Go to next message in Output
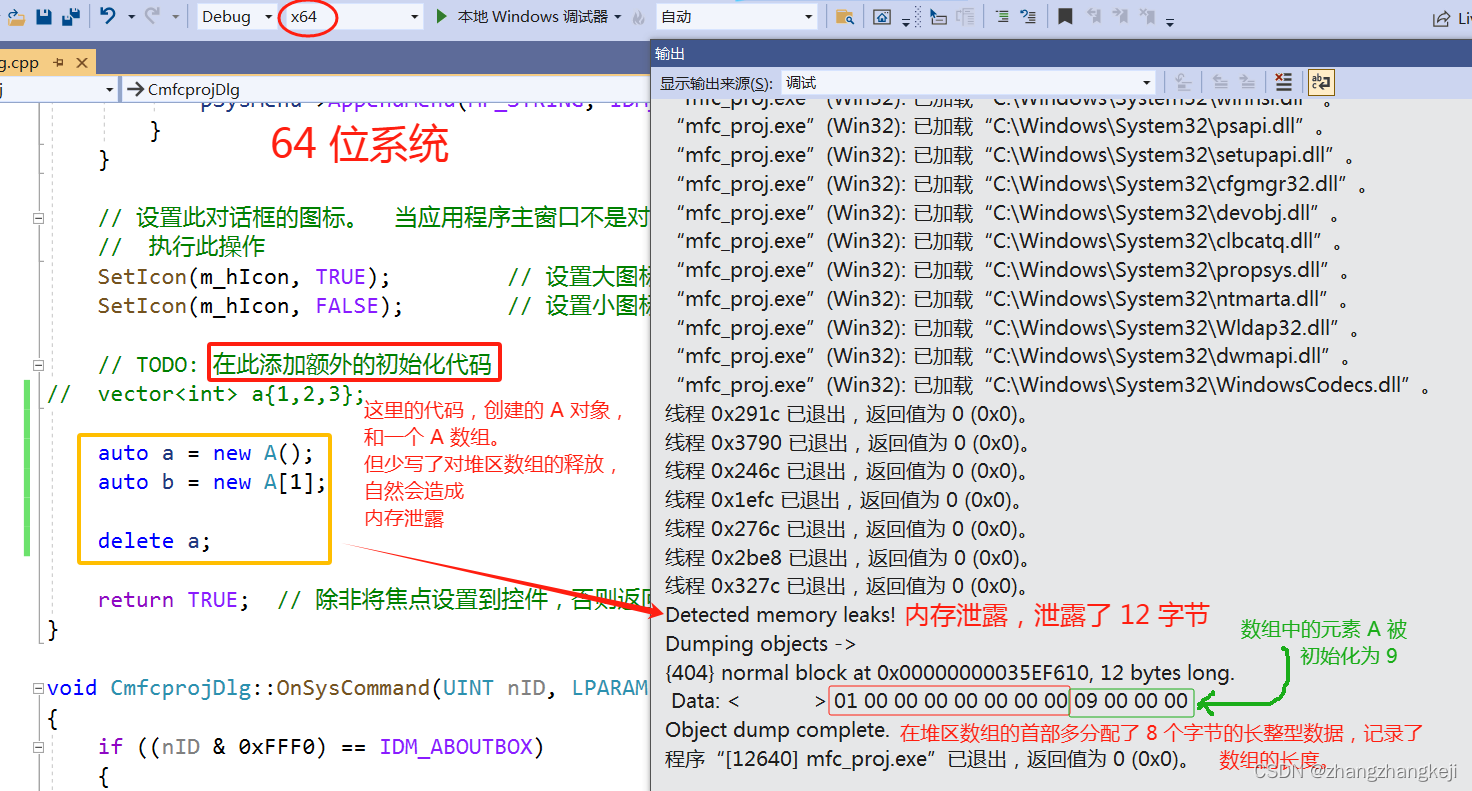This screenshot has width=1472, height=791. [1247, 83]
